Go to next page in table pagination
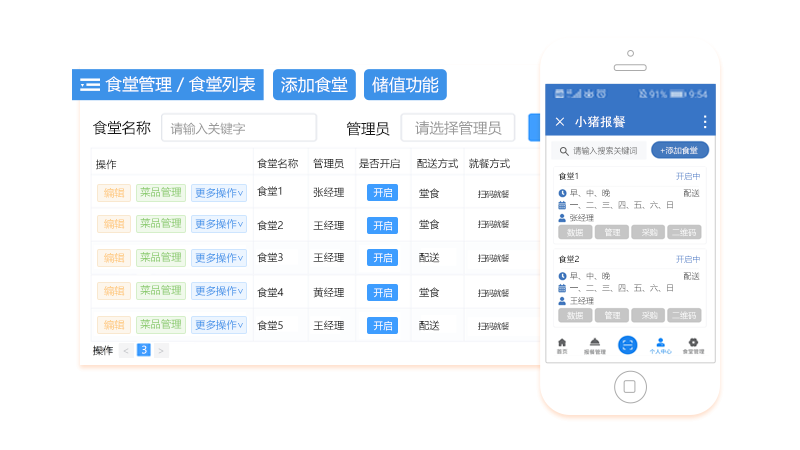 (161, 351)
